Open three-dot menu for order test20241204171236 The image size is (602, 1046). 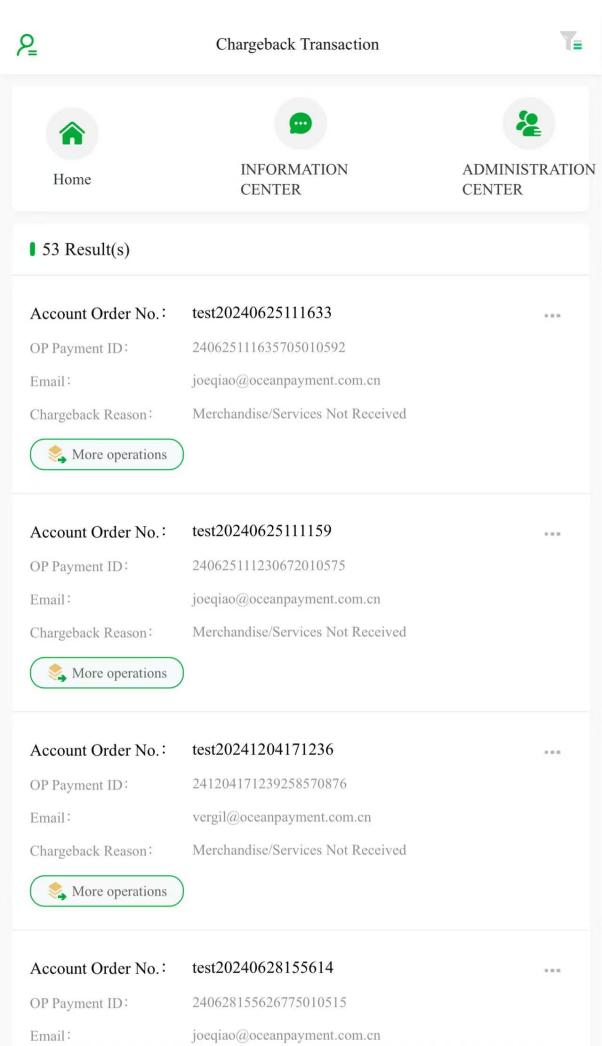click(552, 752)
